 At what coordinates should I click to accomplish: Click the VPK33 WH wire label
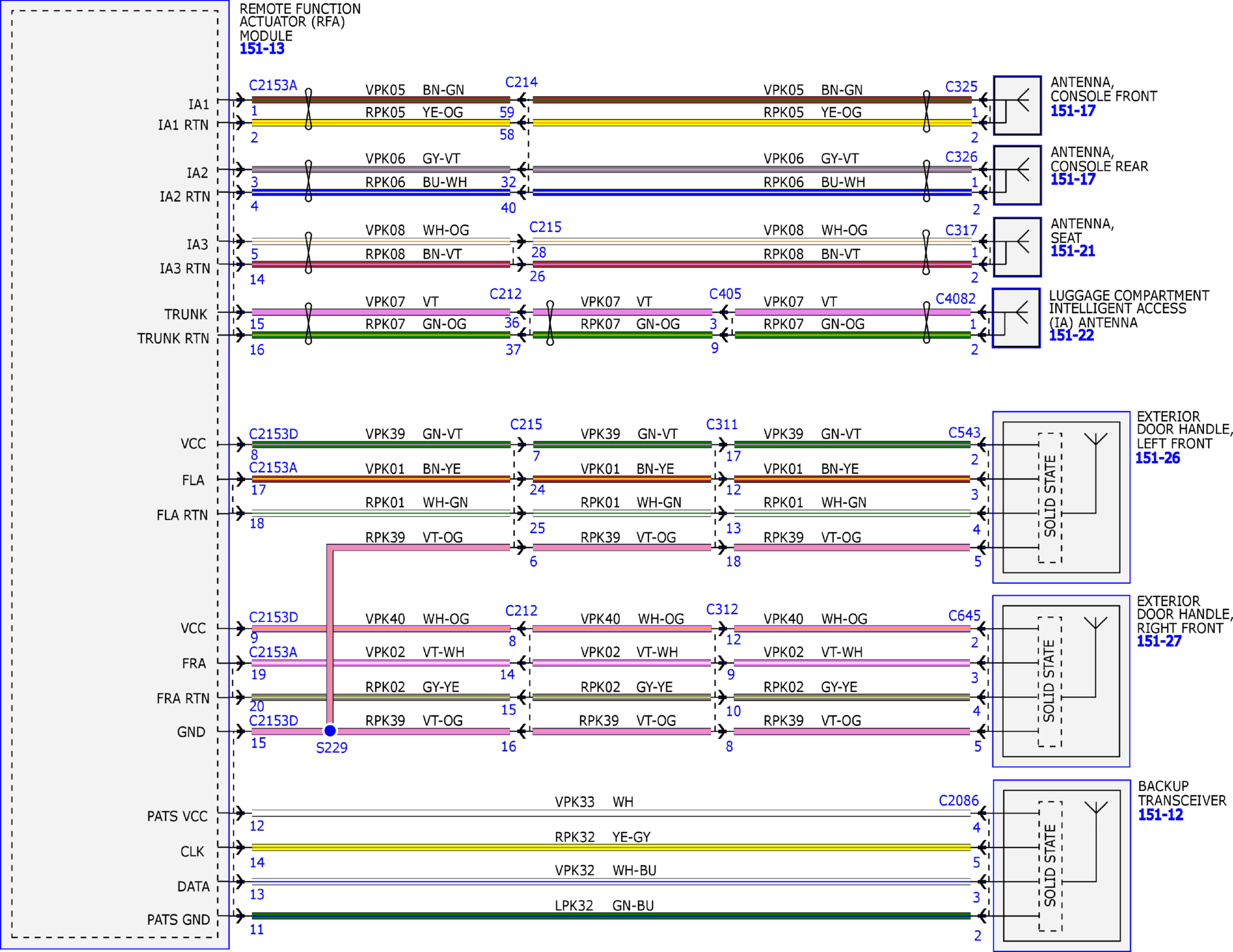click(594, 802)
